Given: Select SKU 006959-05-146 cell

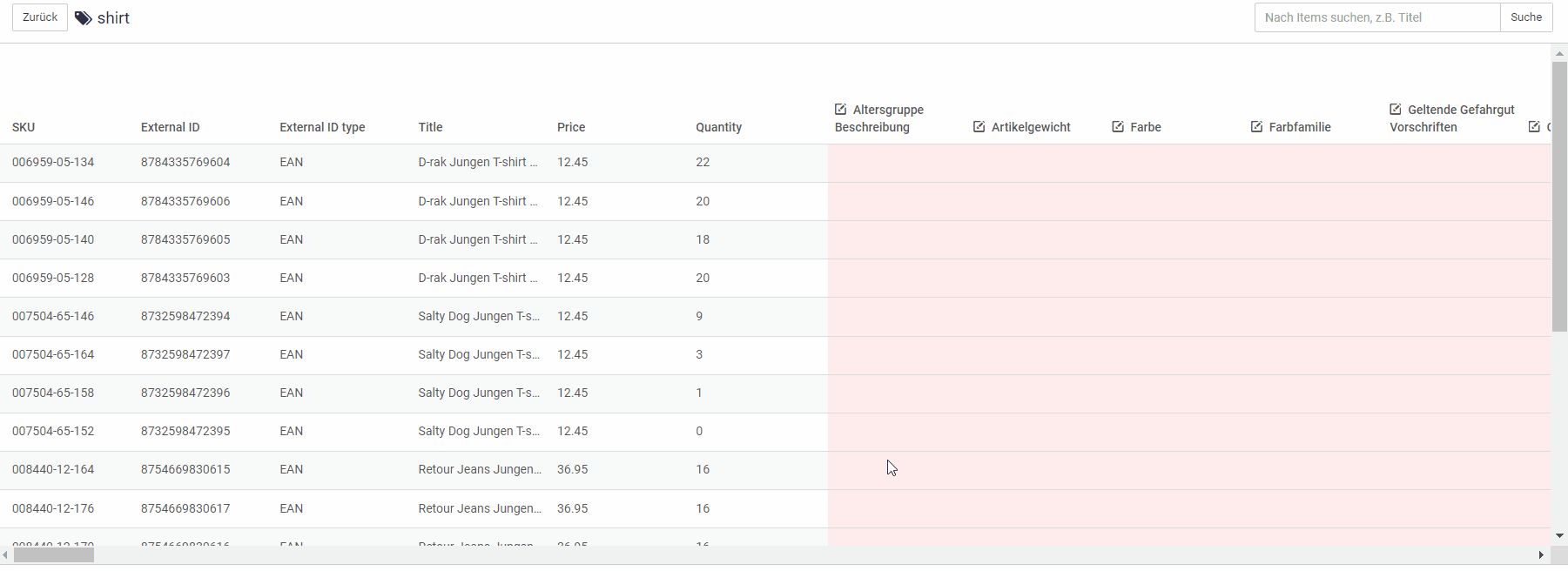Looking at the screenshot, I should (53, 201).
